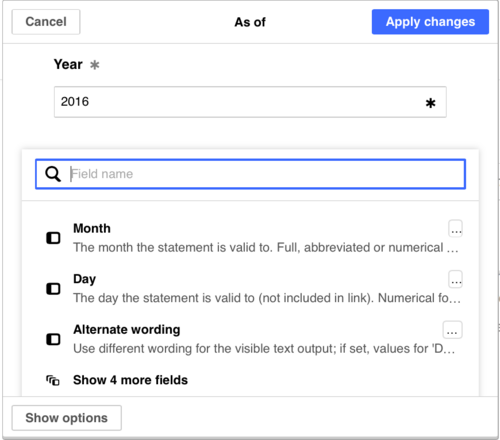Add the Month field
The width and height of the screenshot is (500, 440).
pos(250,238)
